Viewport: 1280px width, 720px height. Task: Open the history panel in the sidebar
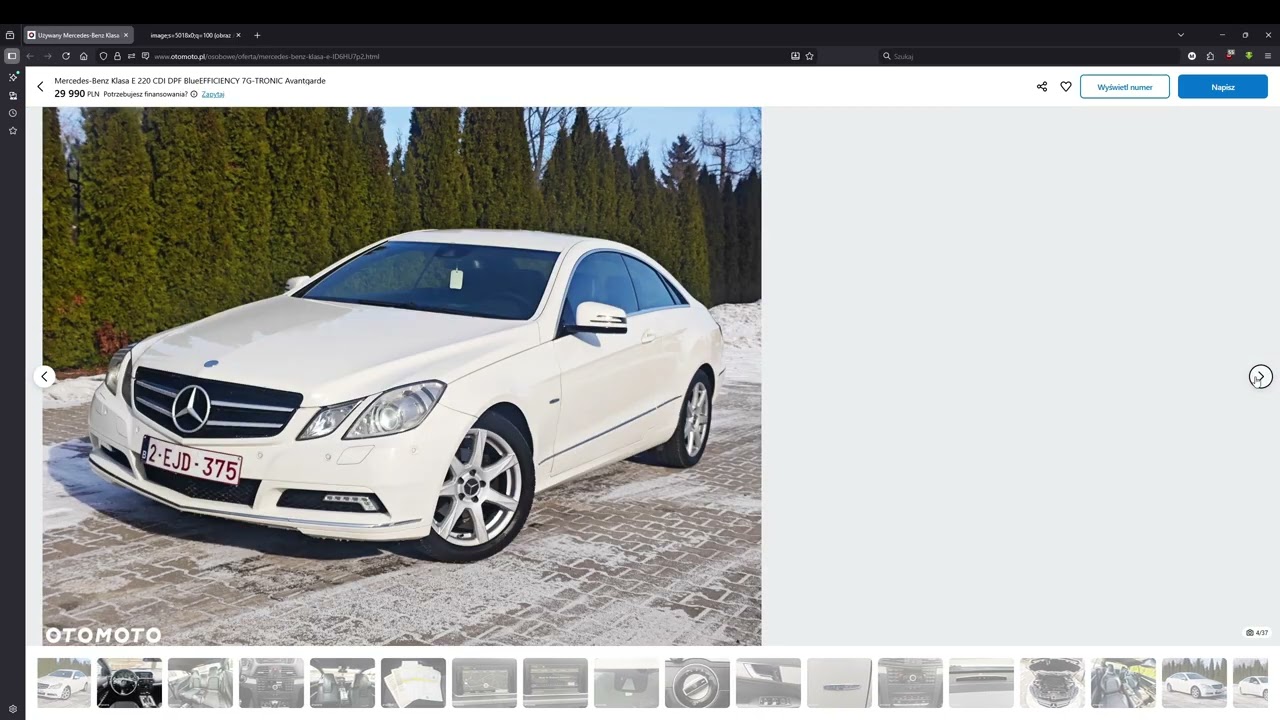tap(13, 113)
